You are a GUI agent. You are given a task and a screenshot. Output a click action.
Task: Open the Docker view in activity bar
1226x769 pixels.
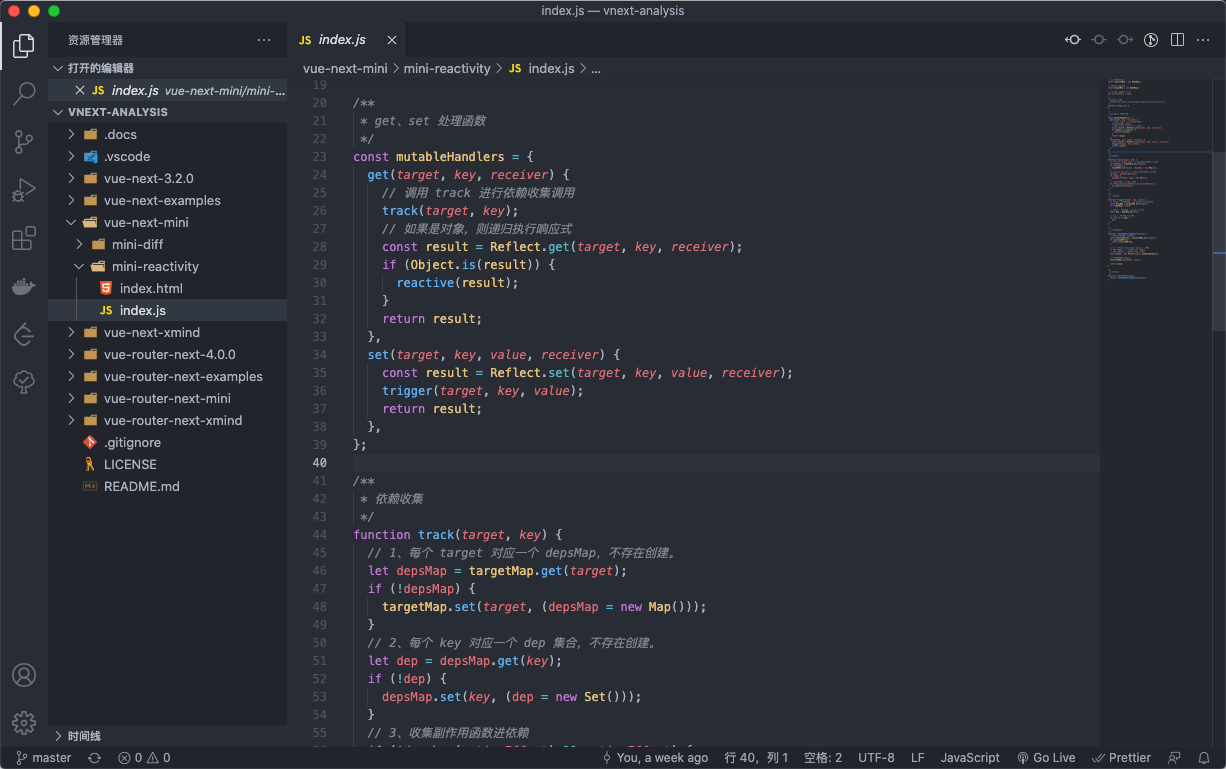click(x=24, y=287)
